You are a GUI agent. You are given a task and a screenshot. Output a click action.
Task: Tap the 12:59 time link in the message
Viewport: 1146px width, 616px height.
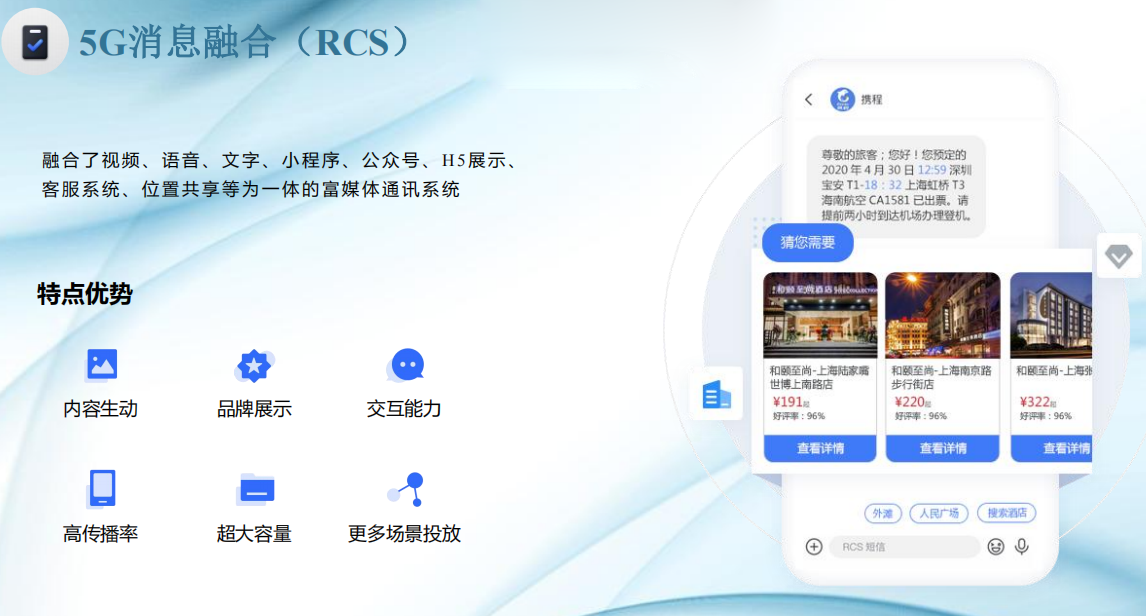pos(931,170)
